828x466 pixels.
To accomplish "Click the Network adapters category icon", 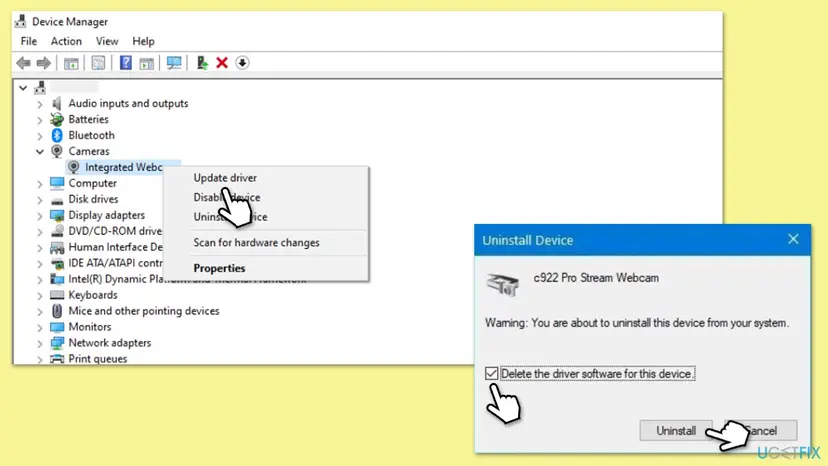I will click(x=57, y=343).
